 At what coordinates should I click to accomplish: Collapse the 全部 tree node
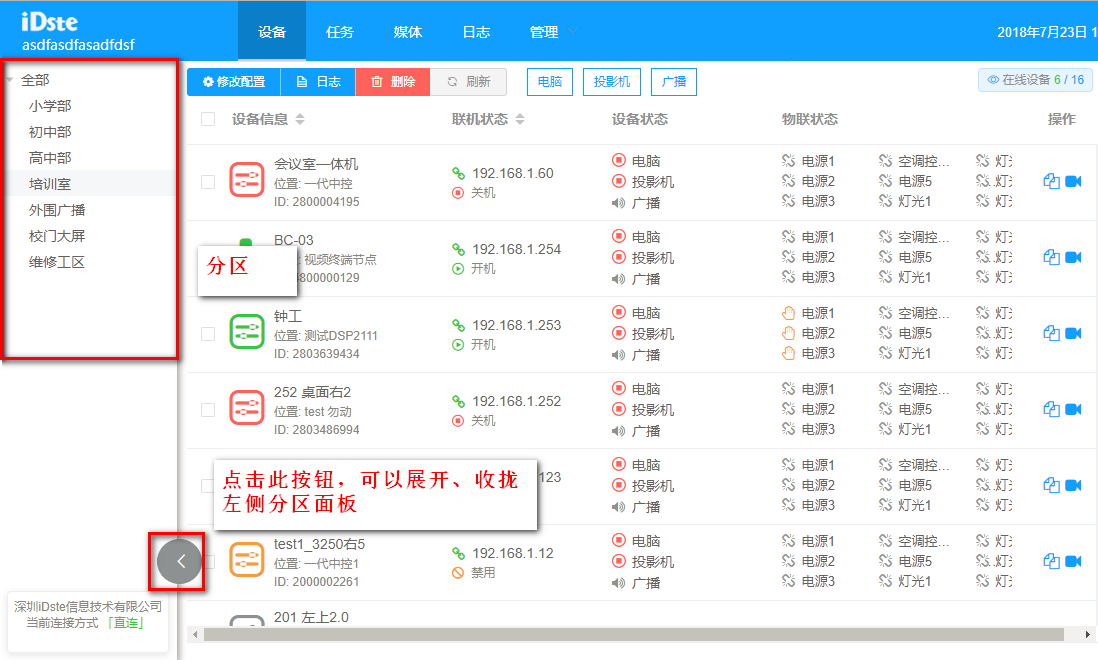tap(10, 80)
